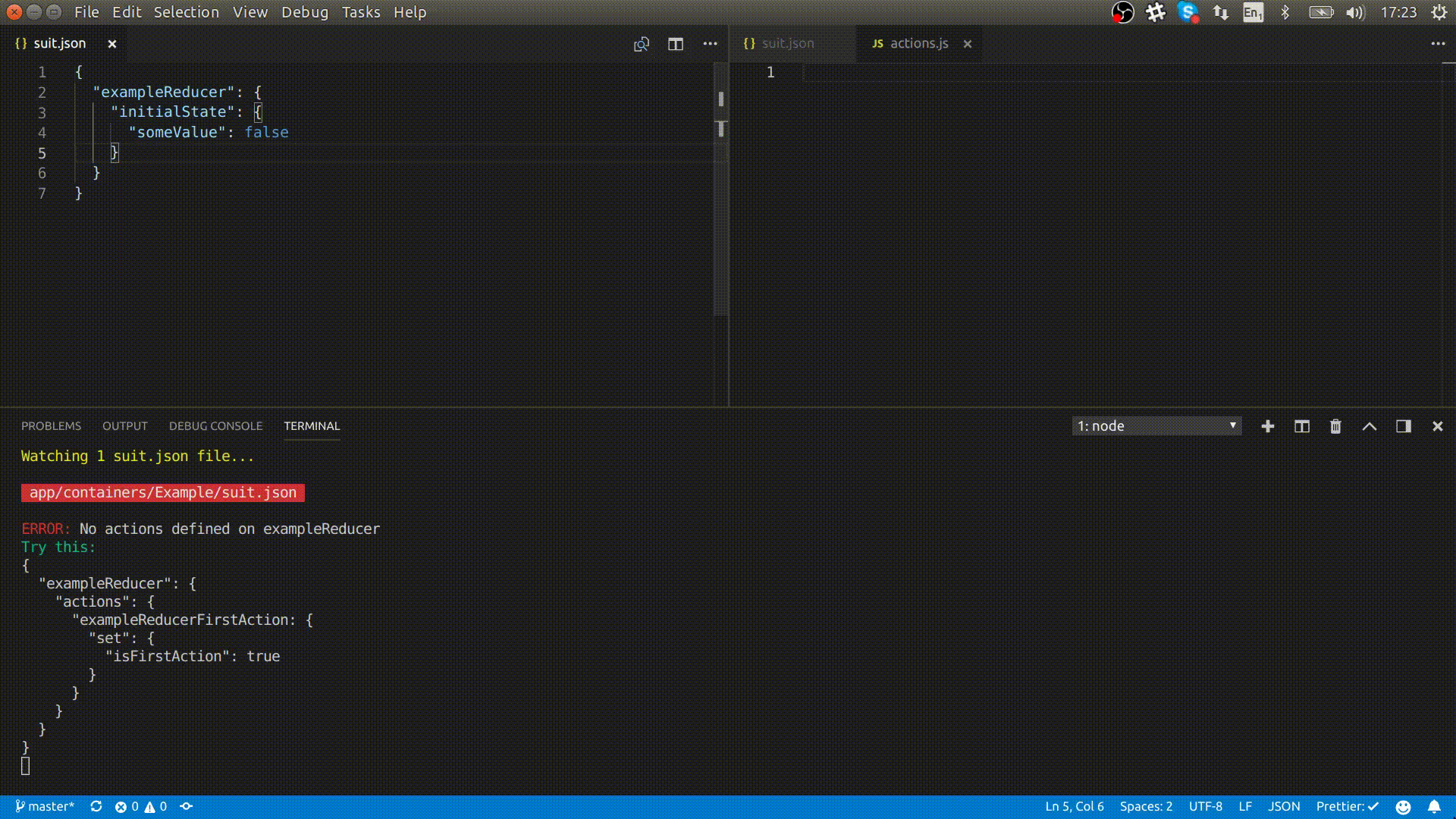Synchronize changes in status bar
1456x819 pixels.
point(96,806)
